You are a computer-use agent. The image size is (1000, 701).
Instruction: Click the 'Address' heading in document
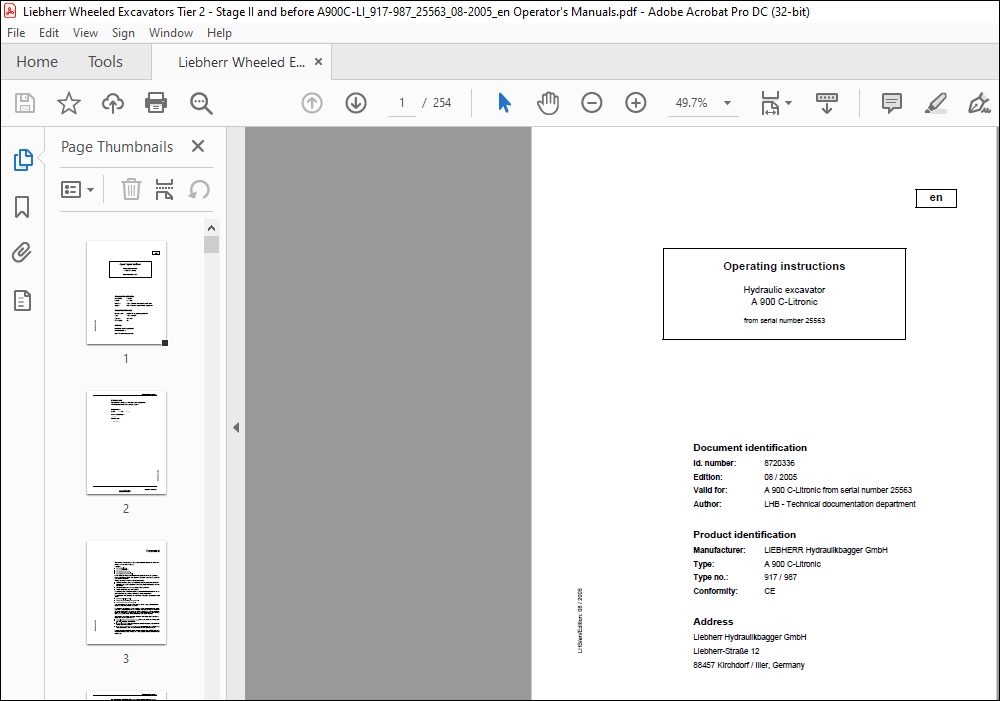point(713,621)
